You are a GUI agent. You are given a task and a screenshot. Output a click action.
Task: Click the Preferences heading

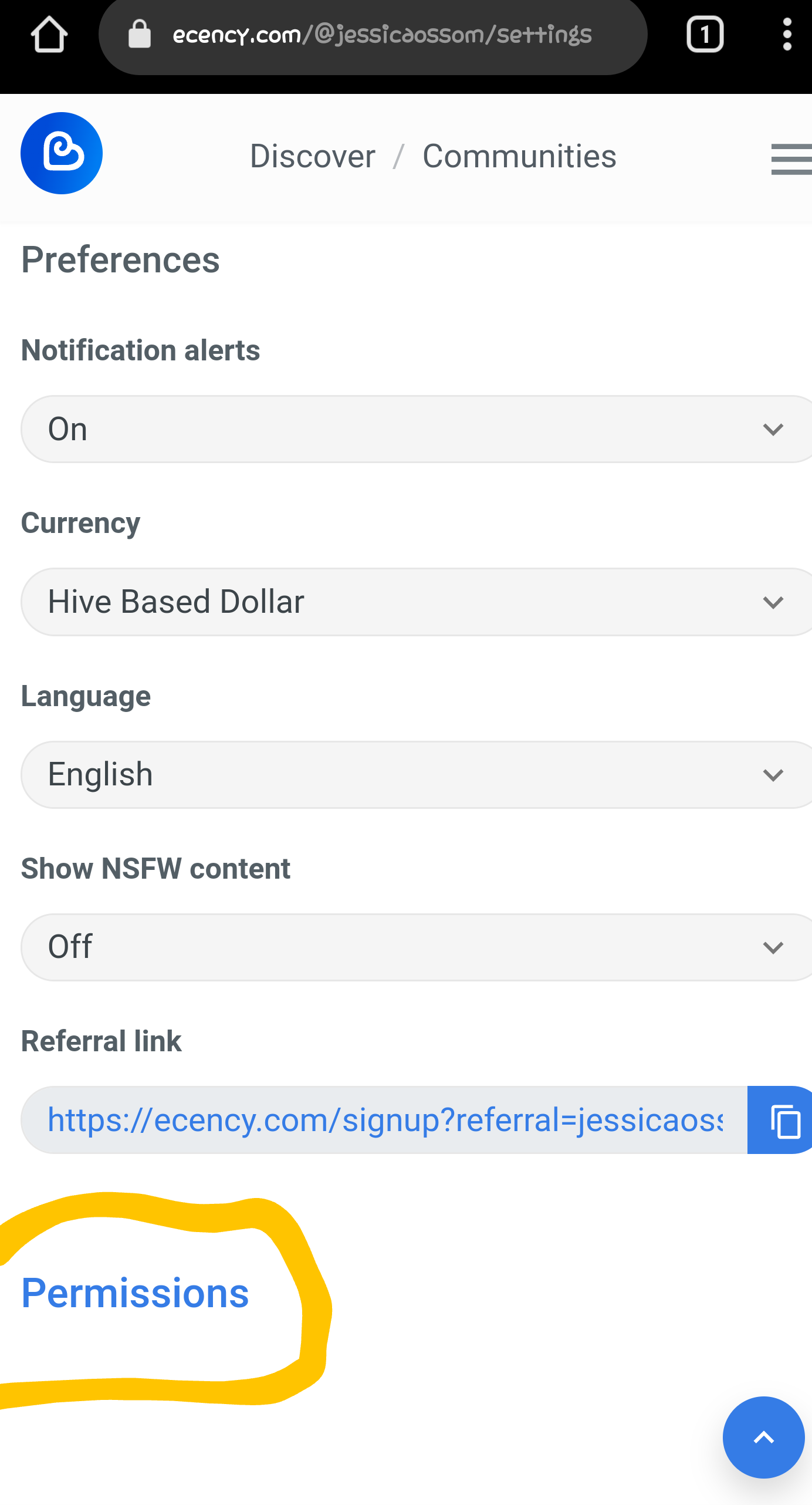point(121,260)
